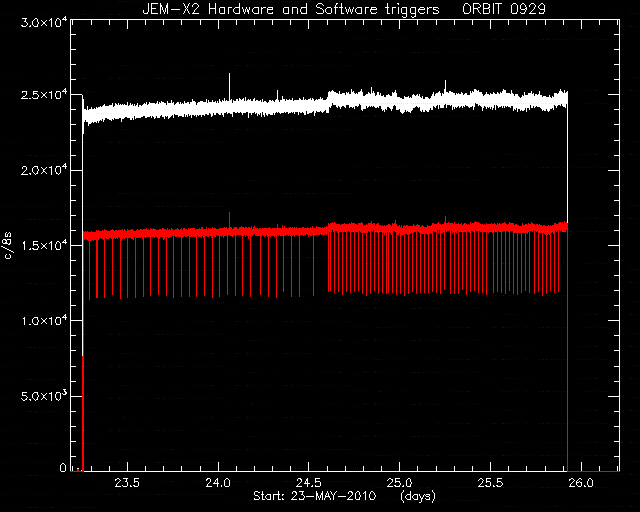Select the y-axis label 'c/8s'

[x=8, y=246]
